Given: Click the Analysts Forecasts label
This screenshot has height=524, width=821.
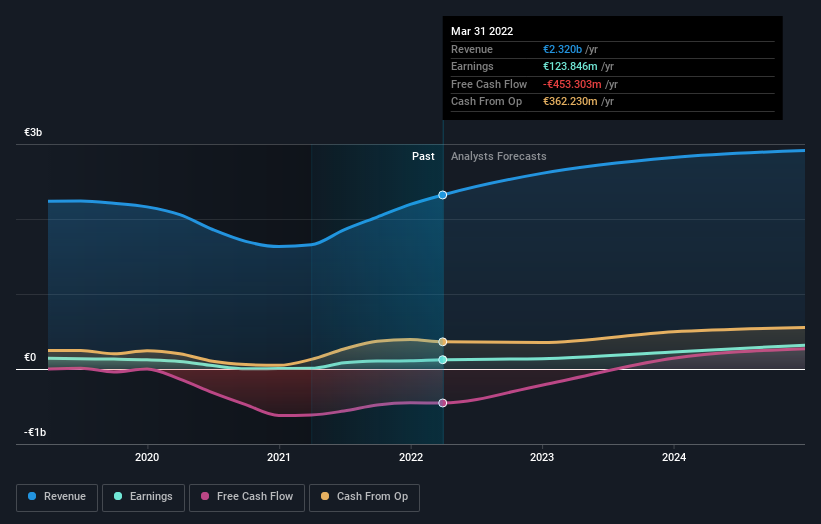Looking at the screenshot, I should tap(498, 157).
